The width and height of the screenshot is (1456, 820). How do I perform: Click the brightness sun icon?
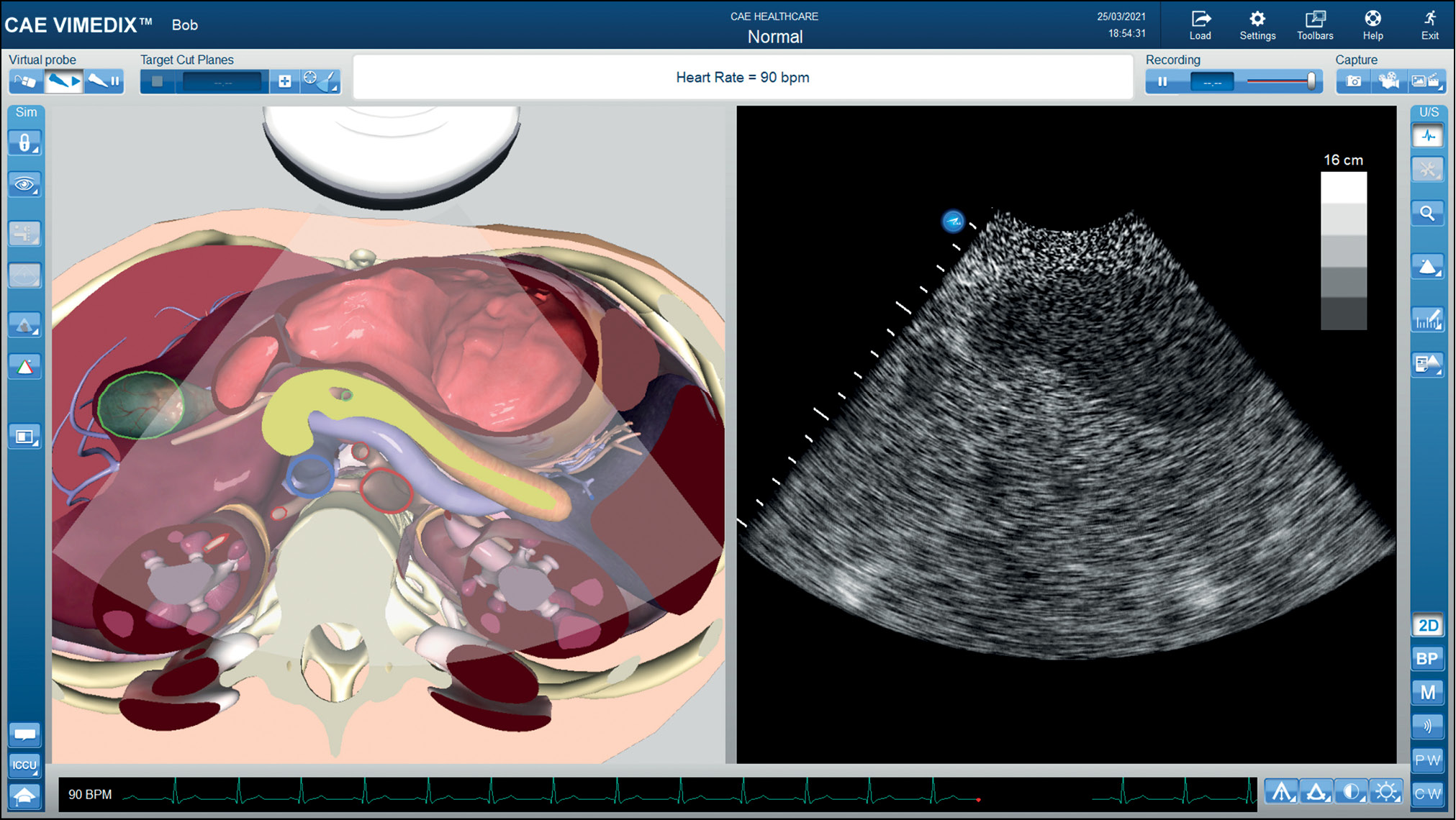pyautogui.click(x=1385, y=792)
